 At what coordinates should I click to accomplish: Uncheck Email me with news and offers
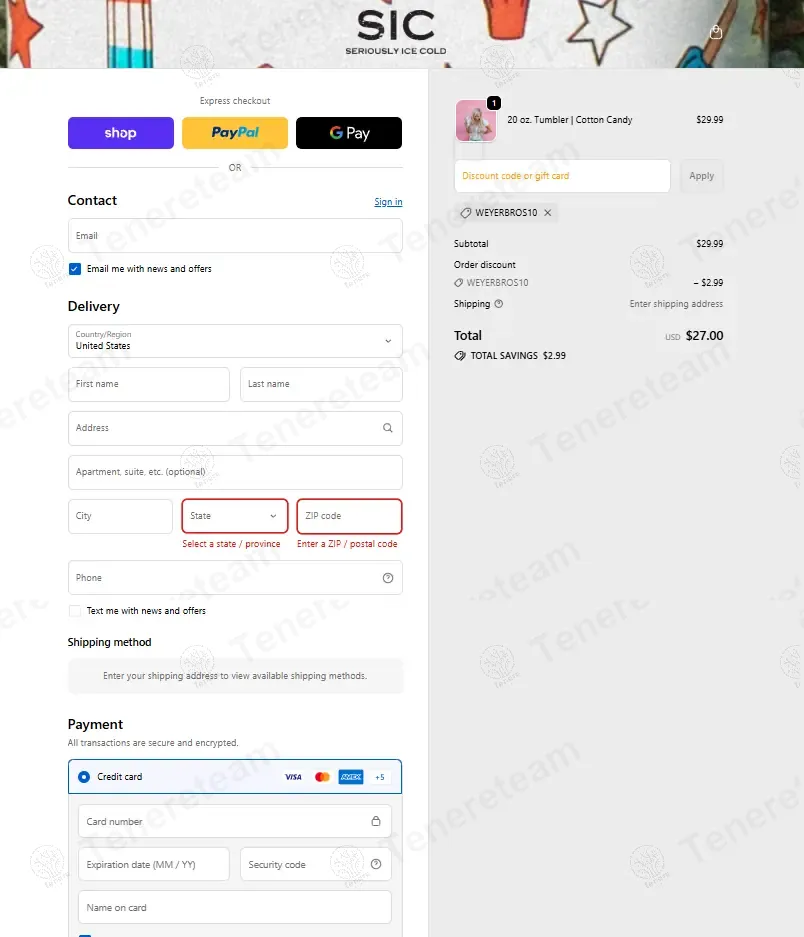tap(75, 269)
